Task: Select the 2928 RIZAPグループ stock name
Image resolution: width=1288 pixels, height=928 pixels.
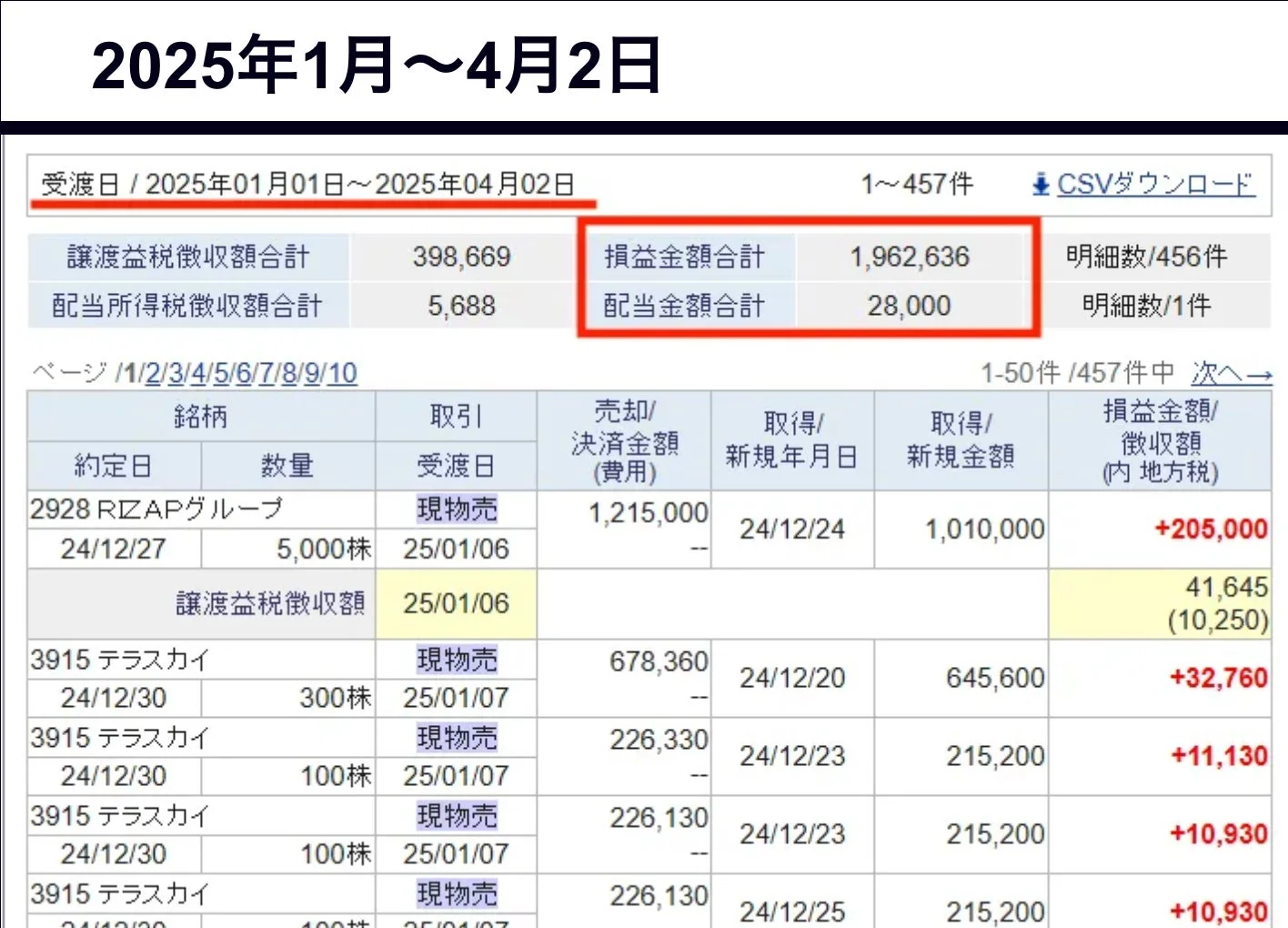Action: (x=155, y=509)
